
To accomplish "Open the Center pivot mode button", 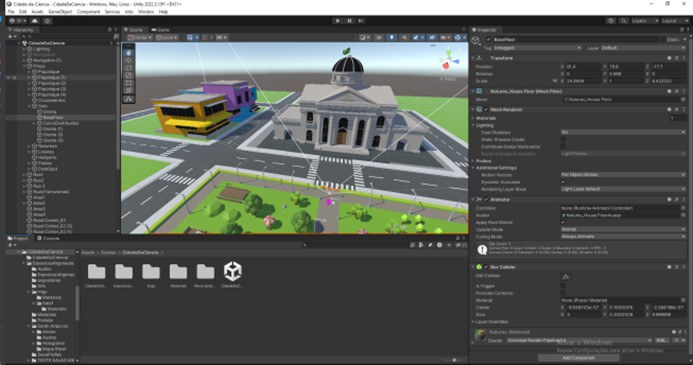I will coord(140,38).
